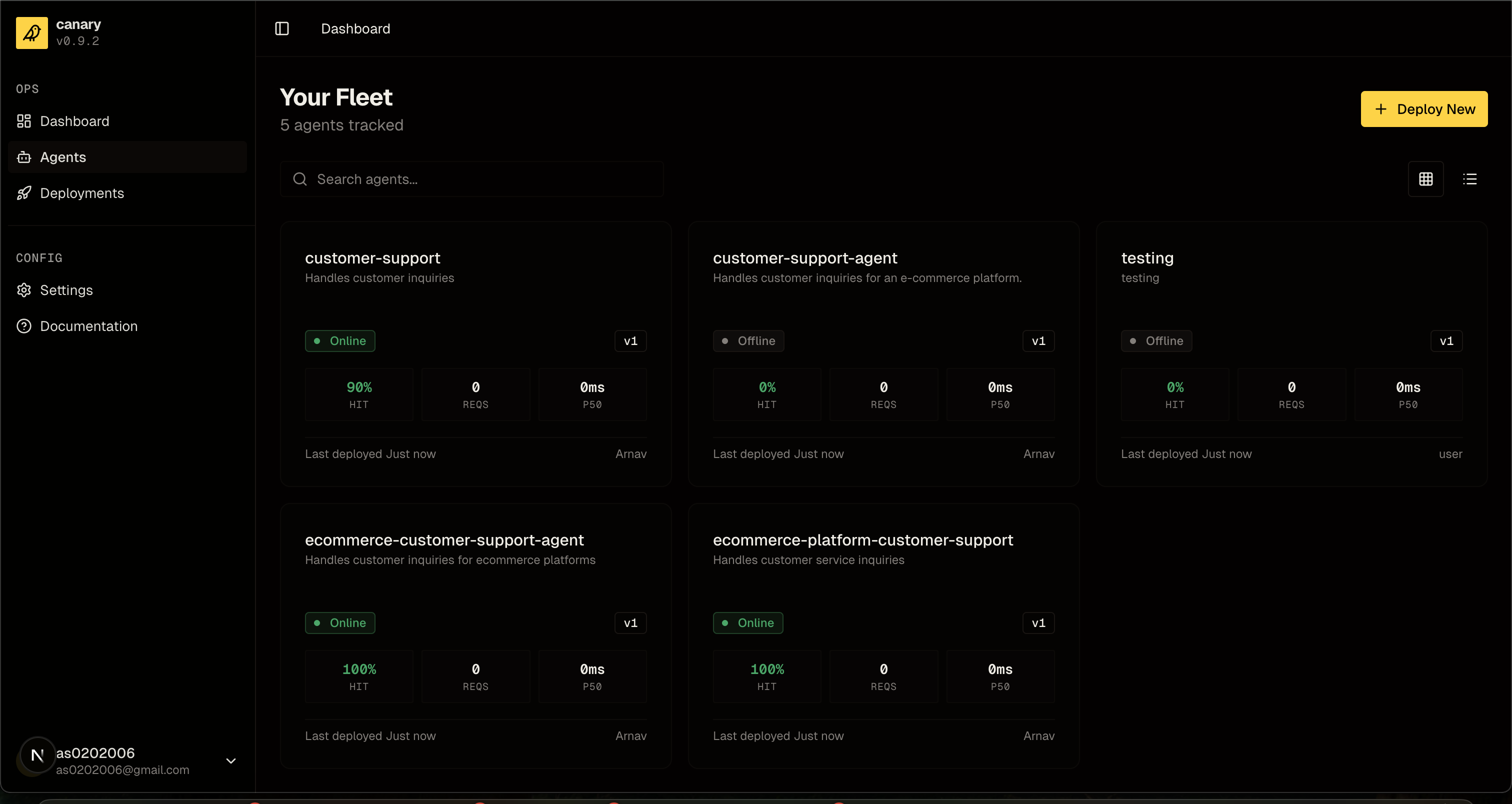
Task: Click v1 badge on ecommerce-customer-support-agent card
Action: point(630,622)
